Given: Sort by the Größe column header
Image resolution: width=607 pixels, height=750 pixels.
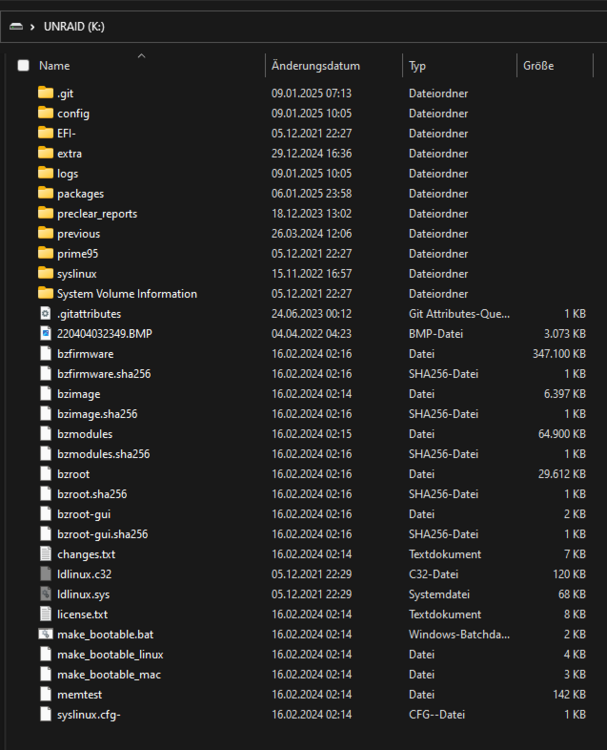Looking at the screenshot, I should click(539, 66).
